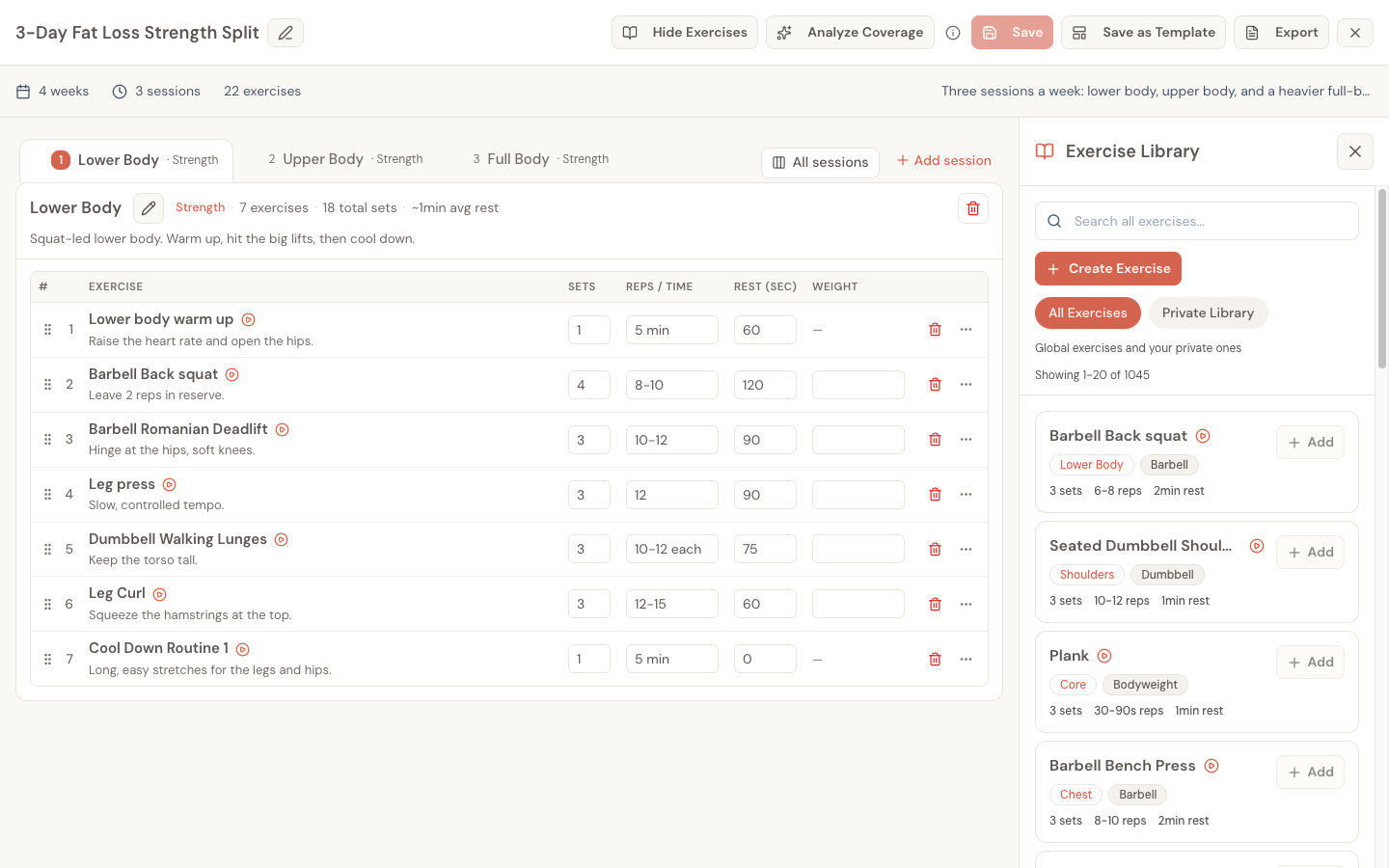1389x868 pixels.
Task: Click Create Exercise button
Action: click(x=1108, y=269)
